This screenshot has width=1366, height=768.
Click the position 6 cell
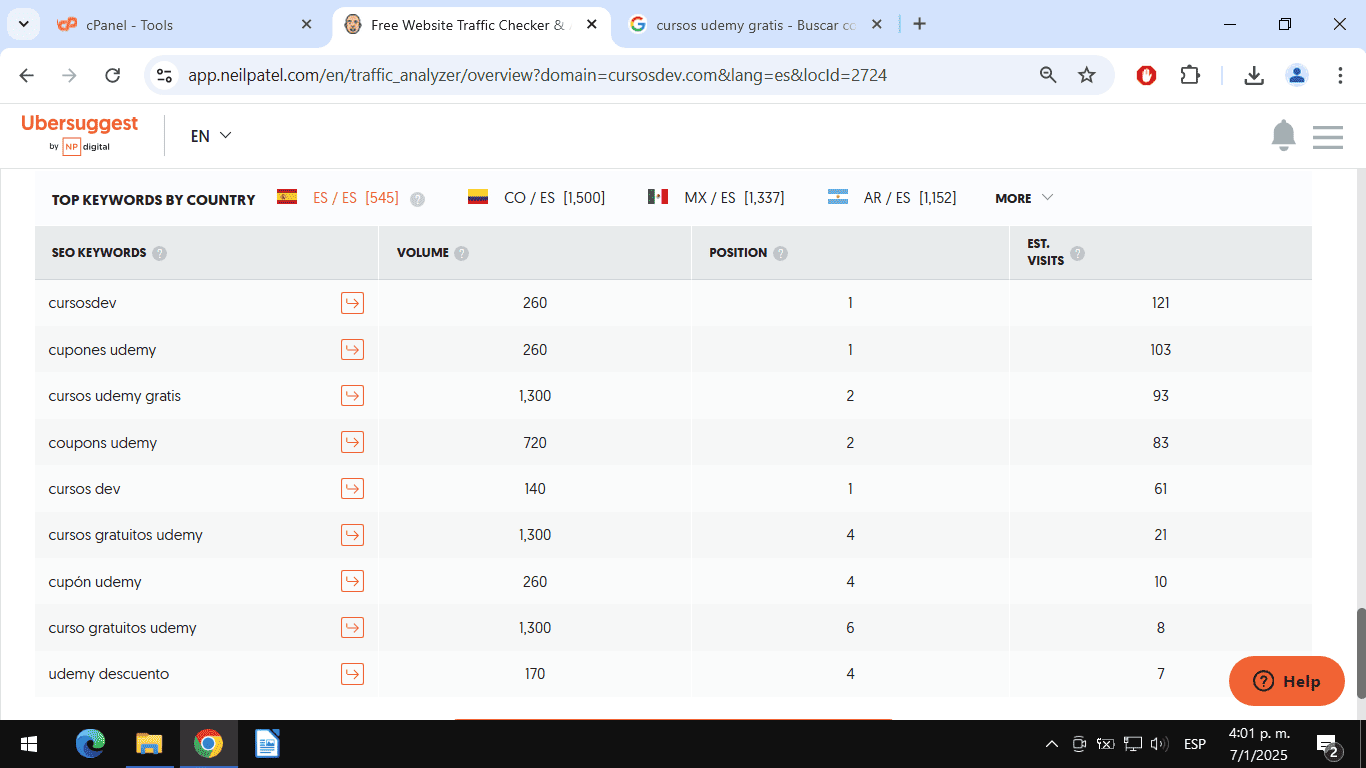[x=850, y=628]
